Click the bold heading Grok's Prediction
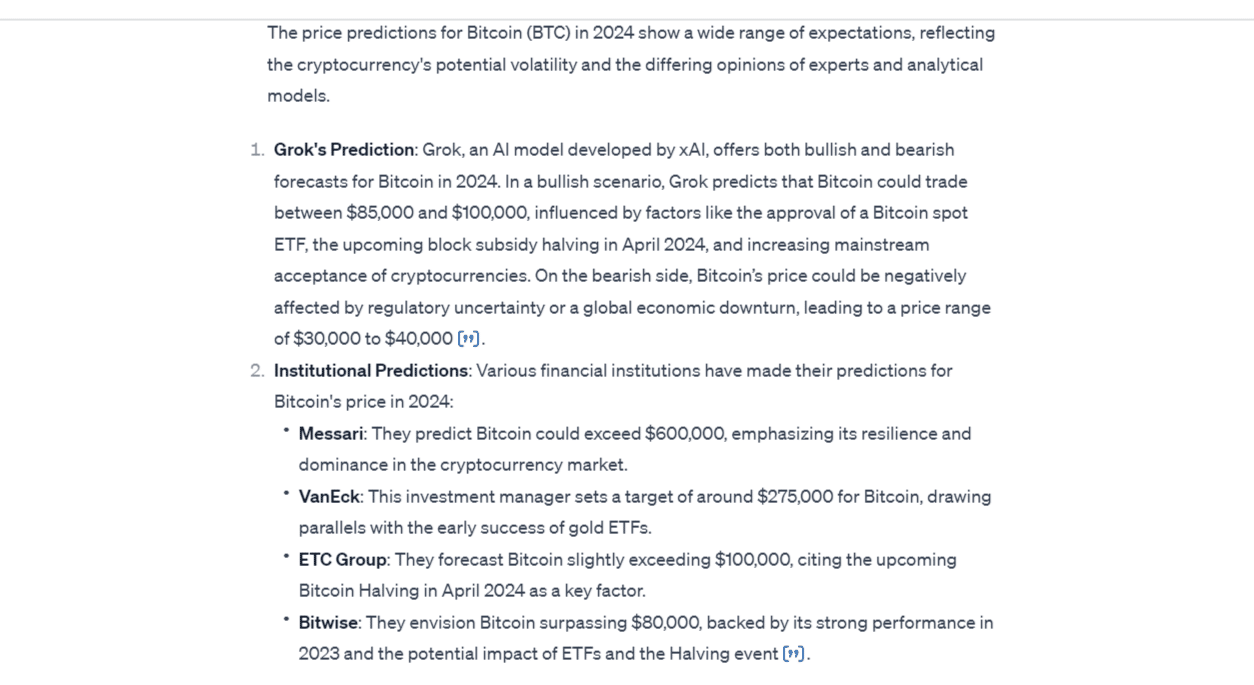Image resolution: width=1254 pixels, height=685 pixels. (x=344, y=150)
